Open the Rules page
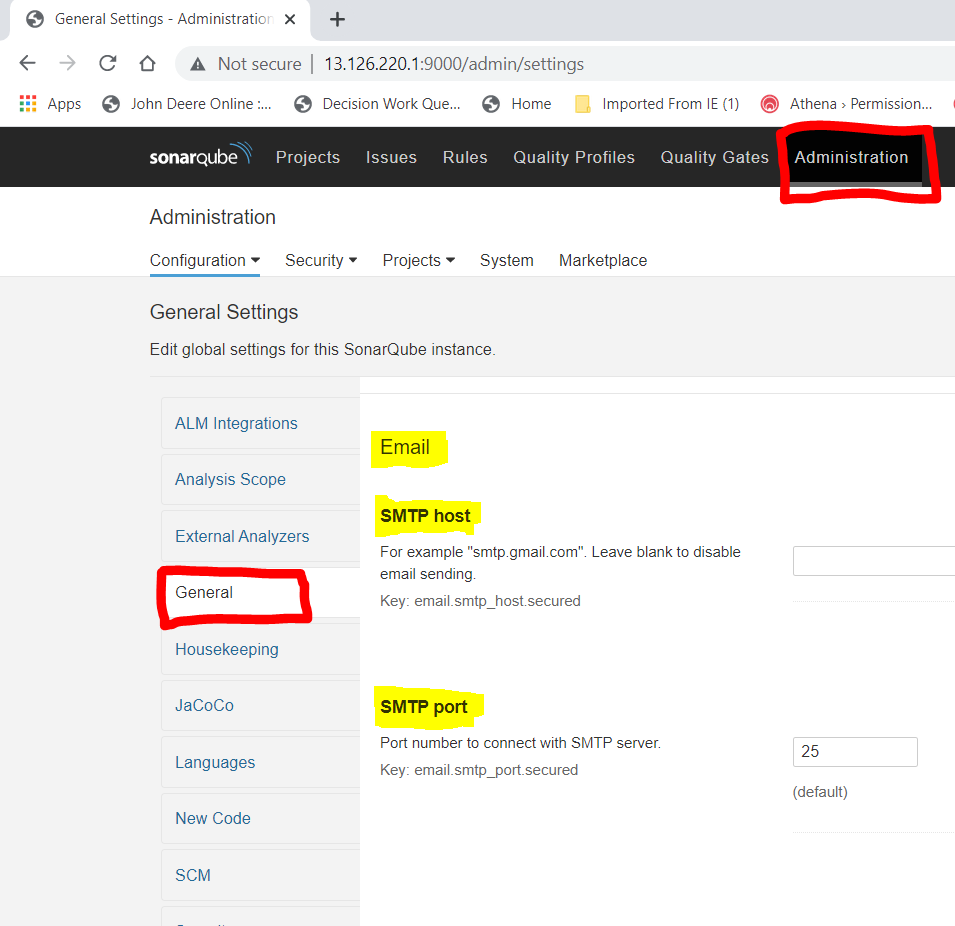The width and height of the screenshot is (955, 926). pos(465,157)
